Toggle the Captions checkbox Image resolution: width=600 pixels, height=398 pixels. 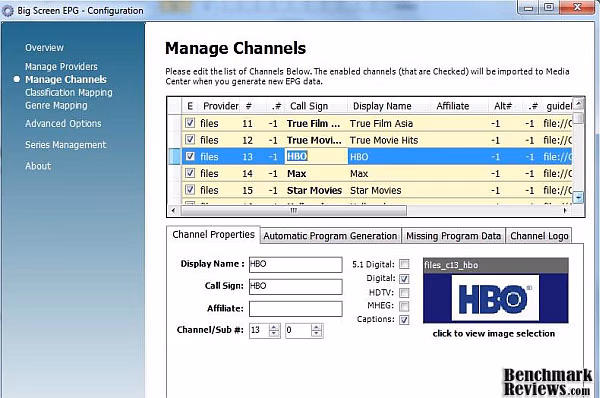(404, 320)
